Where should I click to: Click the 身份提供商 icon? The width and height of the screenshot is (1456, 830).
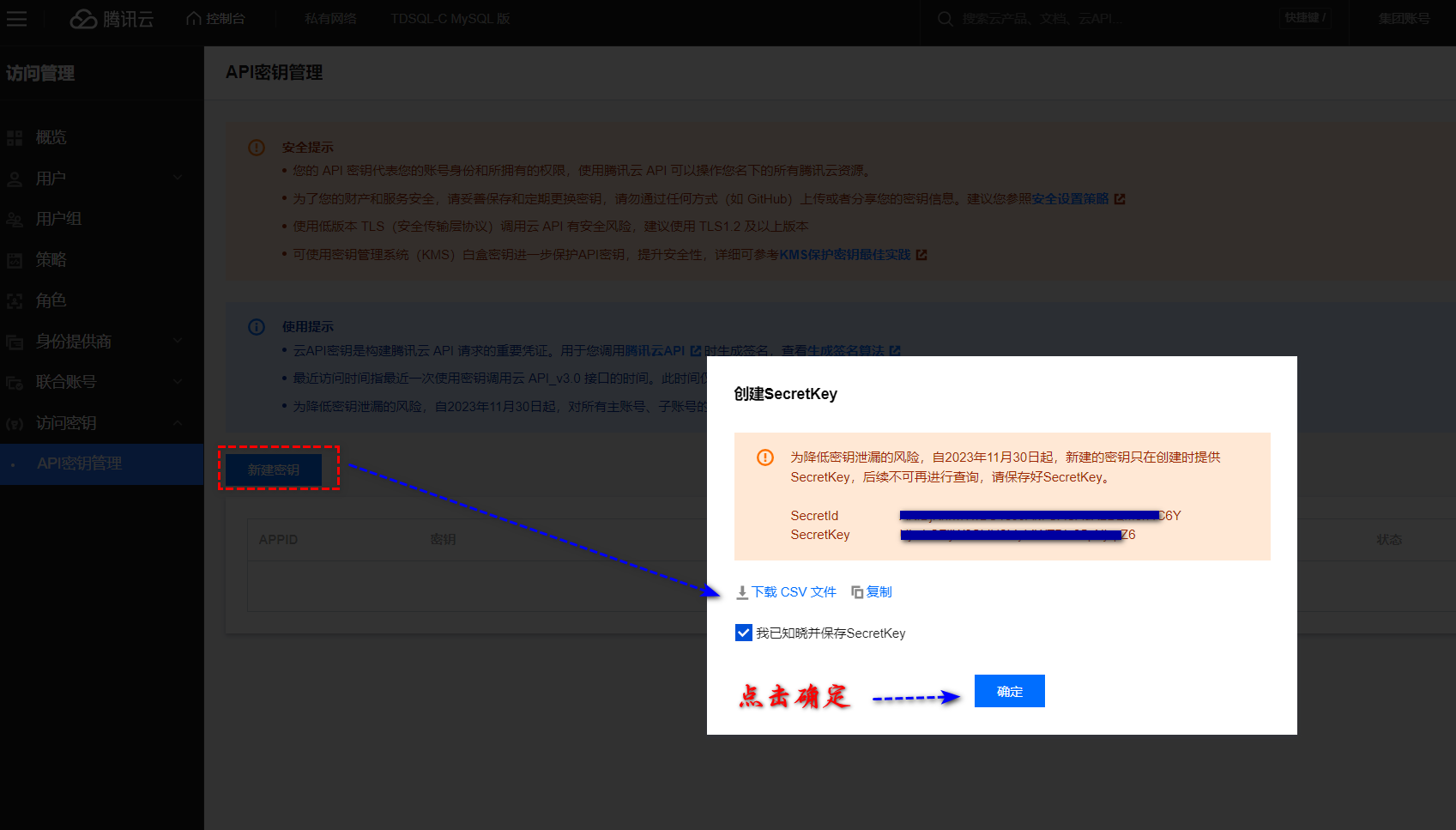click(x=15, y=342)
